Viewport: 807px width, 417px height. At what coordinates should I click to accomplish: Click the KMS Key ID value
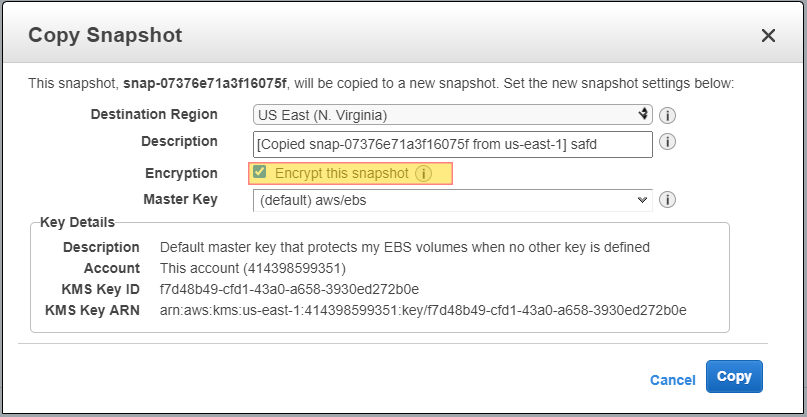coord(289,289)
